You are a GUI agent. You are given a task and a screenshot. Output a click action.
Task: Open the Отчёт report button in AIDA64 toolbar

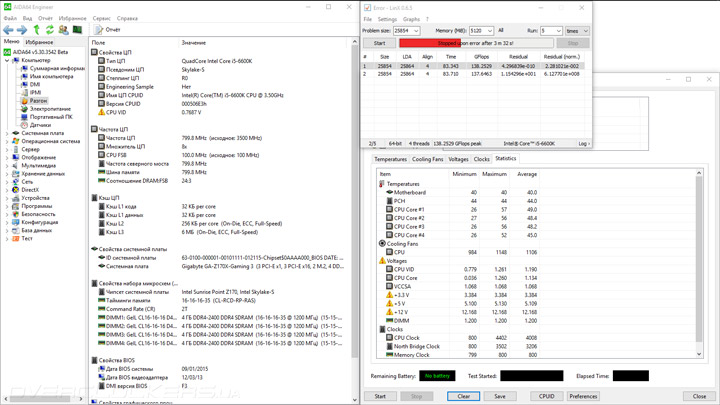coord(107,30)
